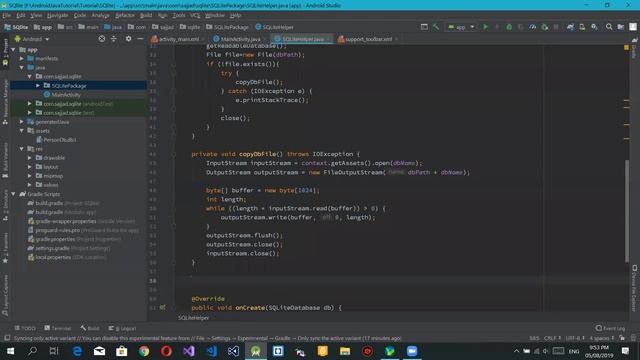Viewport: 640px width, 360px height.
Task: Open the Navigate menu
Action: [58, 16]
